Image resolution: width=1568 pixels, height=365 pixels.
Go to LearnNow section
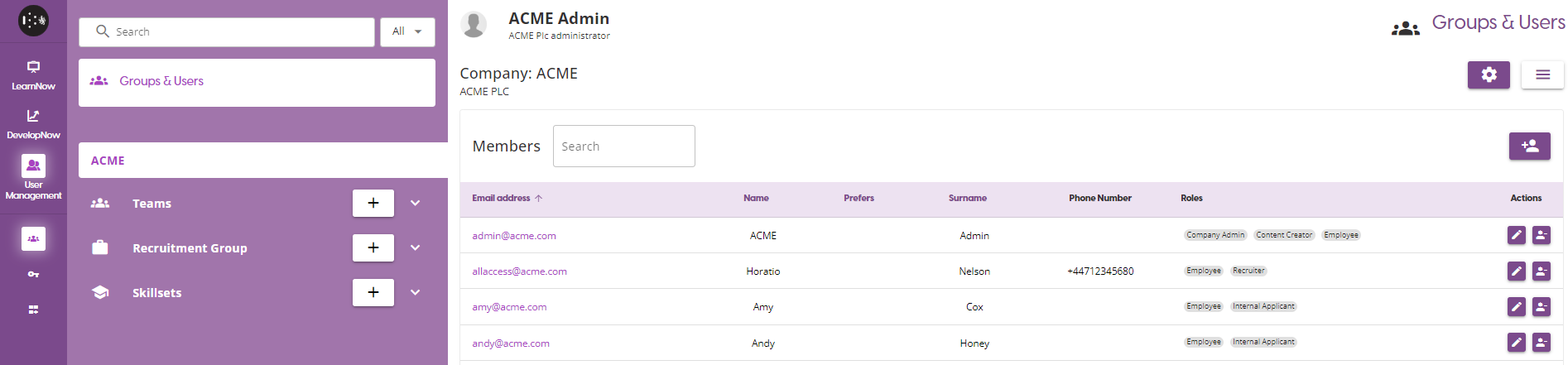click(x=33, y=74)
